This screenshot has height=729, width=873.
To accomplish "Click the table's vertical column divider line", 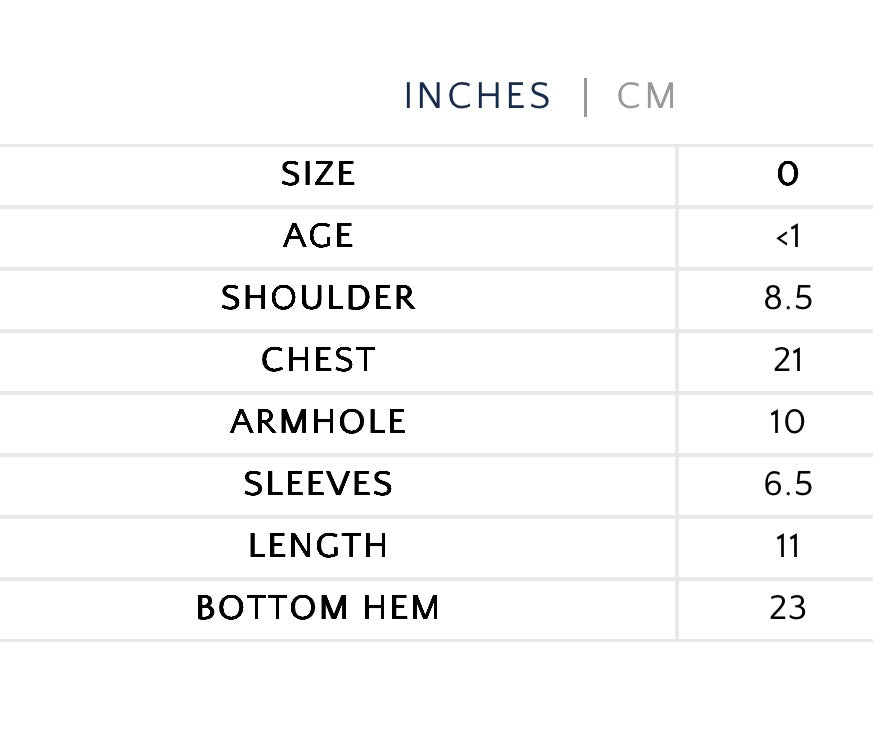I will click(677, 391).
